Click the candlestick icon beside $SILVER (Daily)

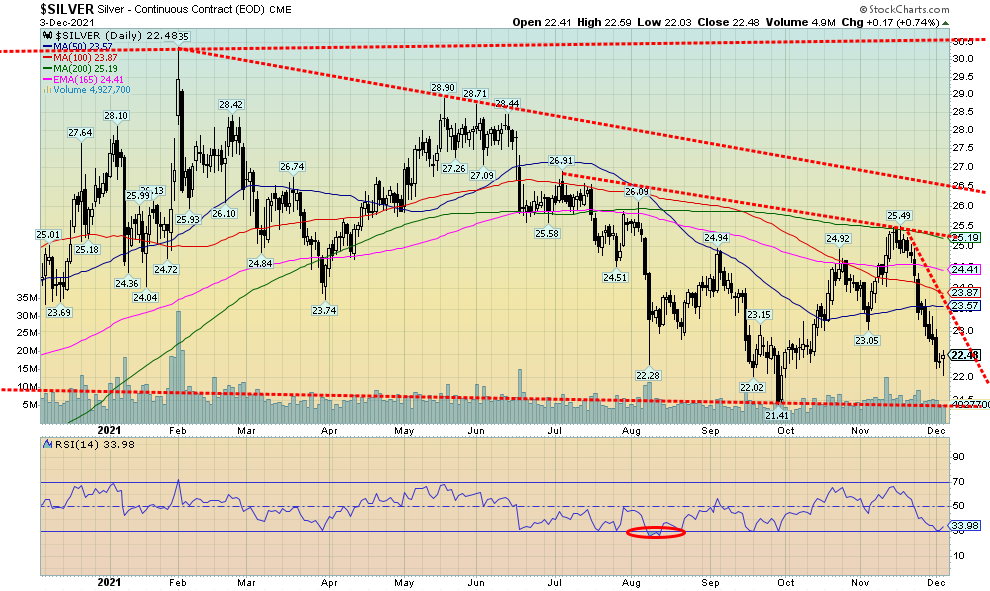pos(46,36)
